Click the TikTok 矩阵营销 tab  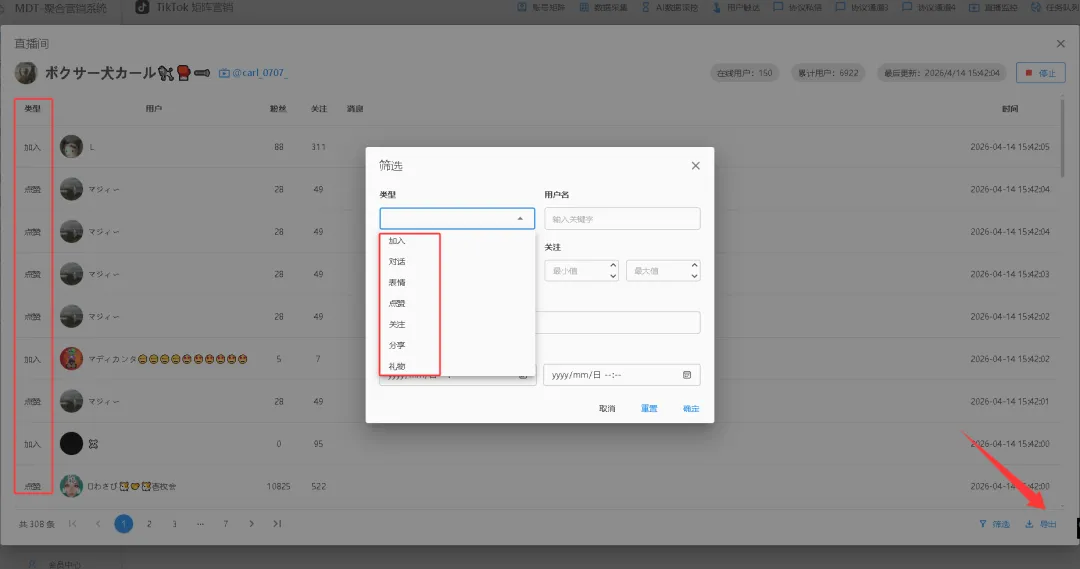click(x=185, y=8)
